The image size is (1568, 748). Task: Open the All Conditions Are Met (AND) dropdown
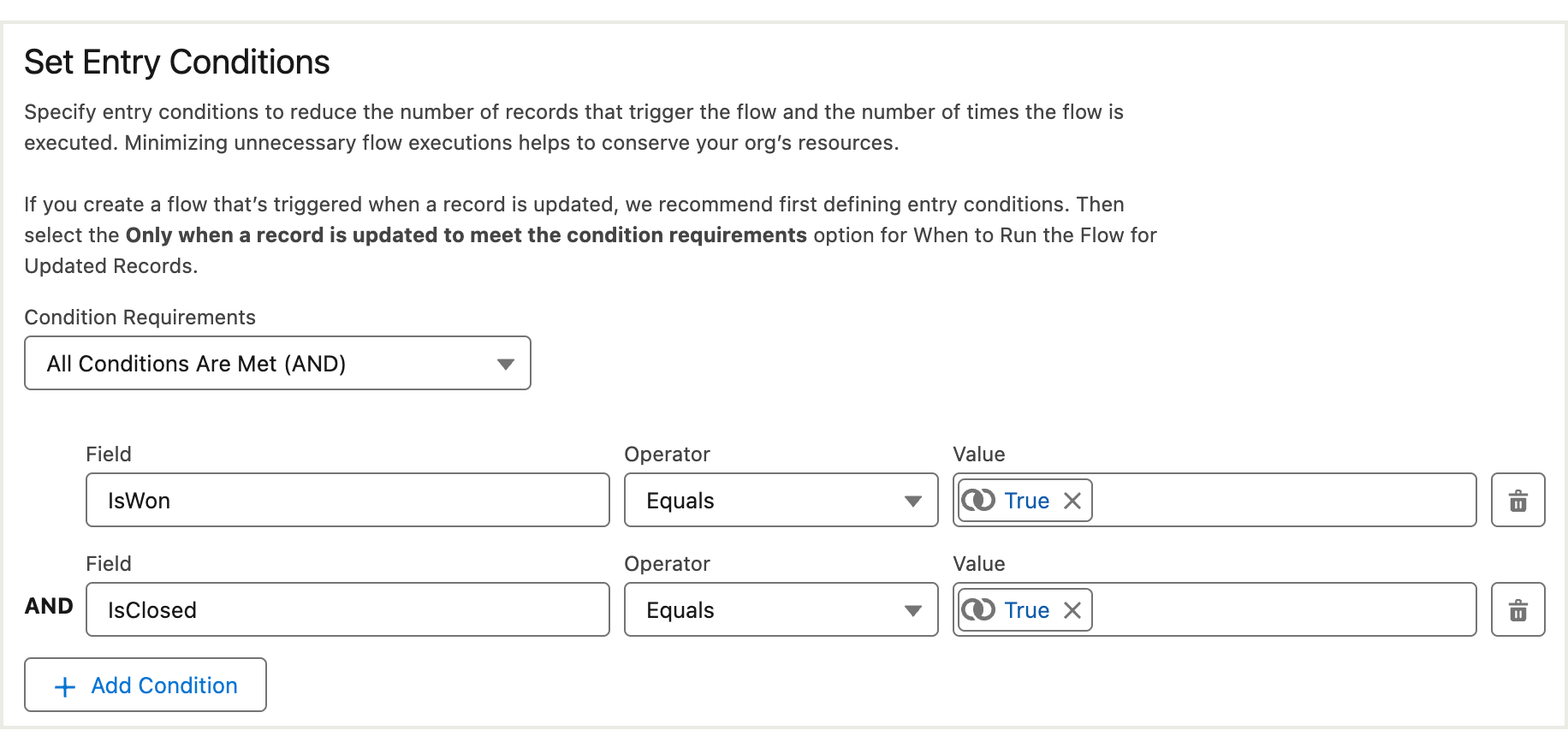(x=277, y=363)
